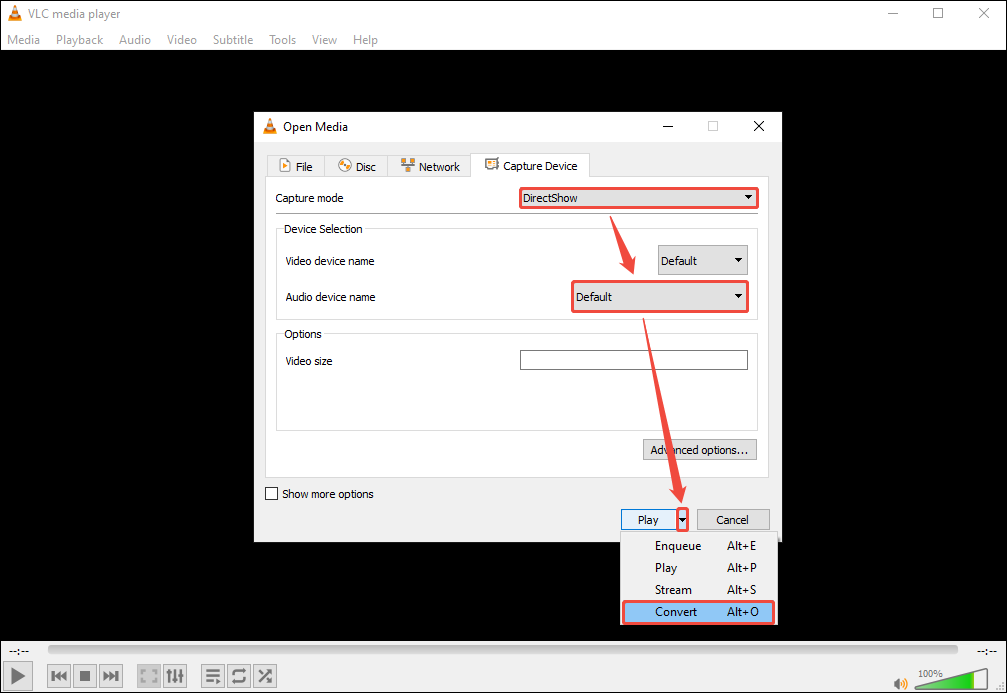Open the Video device name dropdown
1007x693 pixels.
pyautogui.click(x=702, y=259)
